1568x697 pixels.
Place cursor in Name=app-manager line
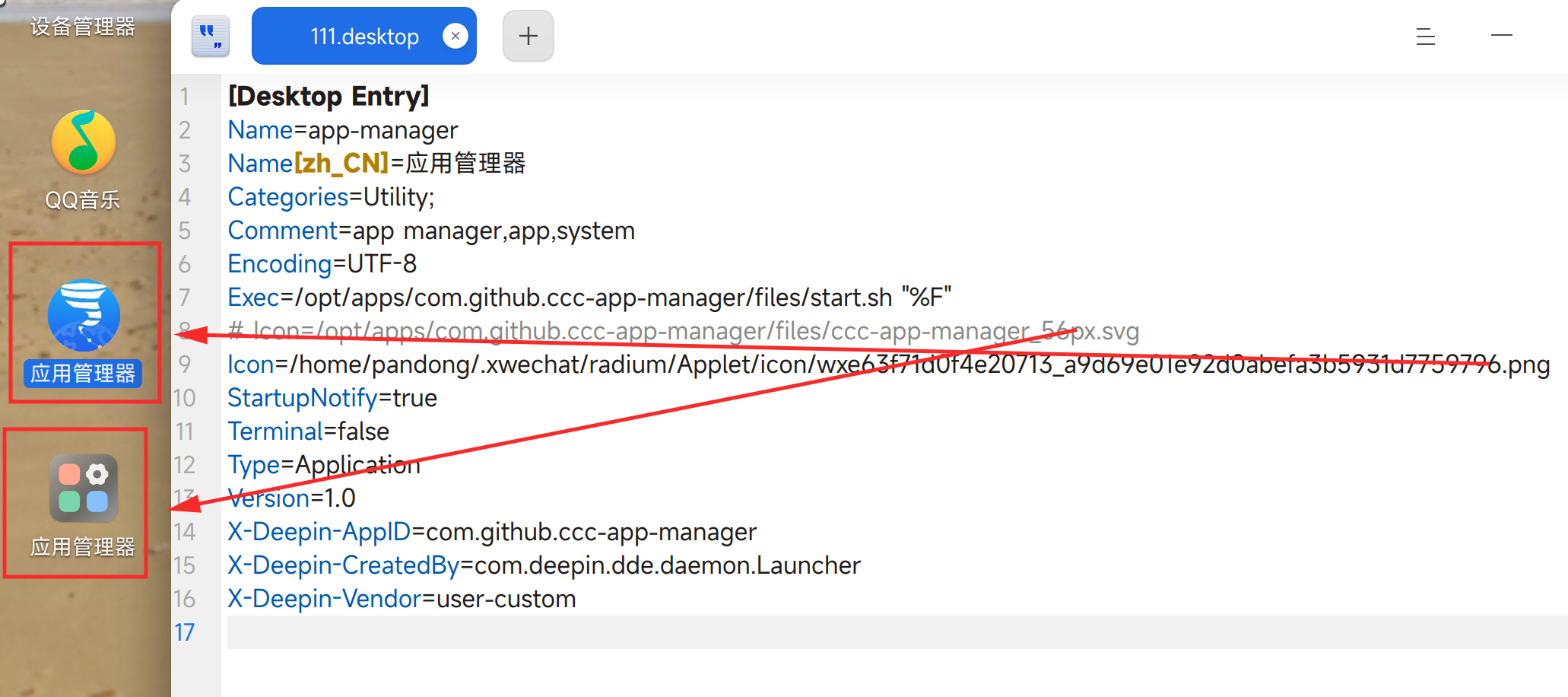343,130
